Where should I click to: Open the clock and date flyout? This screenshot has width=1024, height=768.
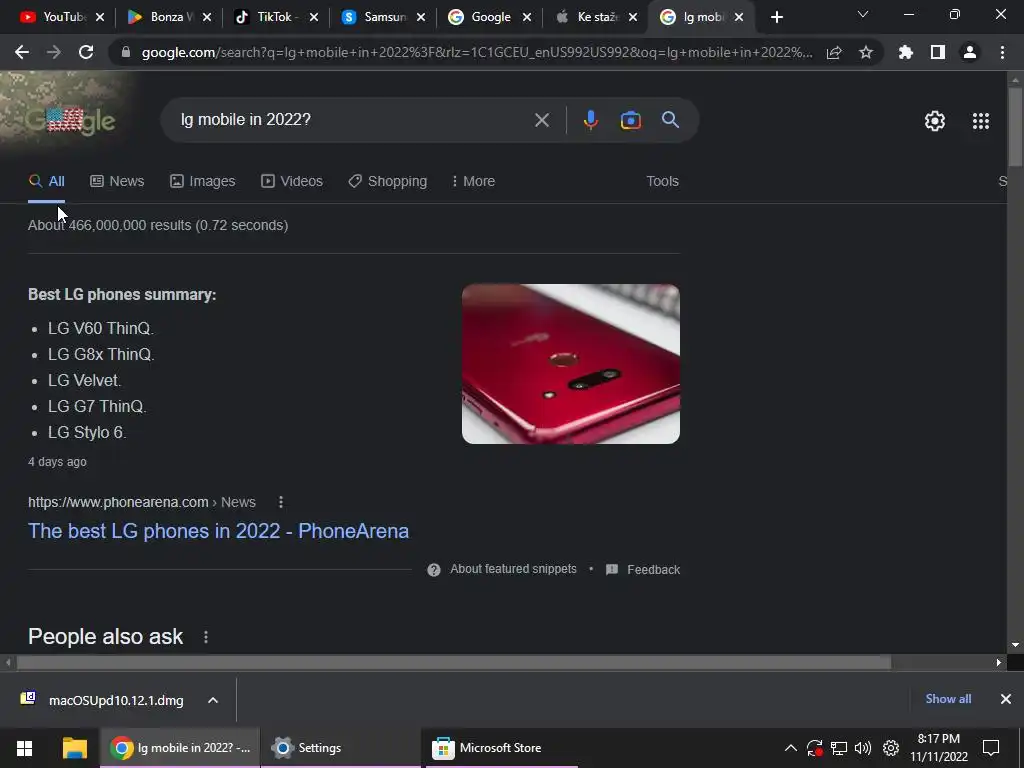coord(938,748)
